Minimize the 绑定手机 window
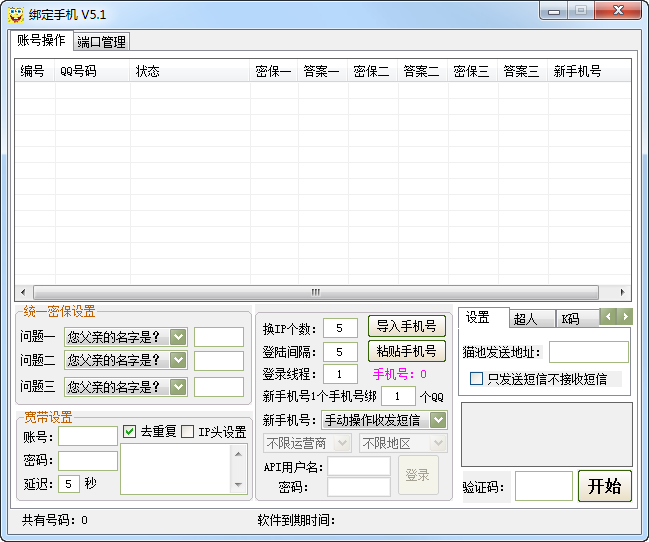The image size is (649, 542). pyautogui.click(x=554, y=11)
